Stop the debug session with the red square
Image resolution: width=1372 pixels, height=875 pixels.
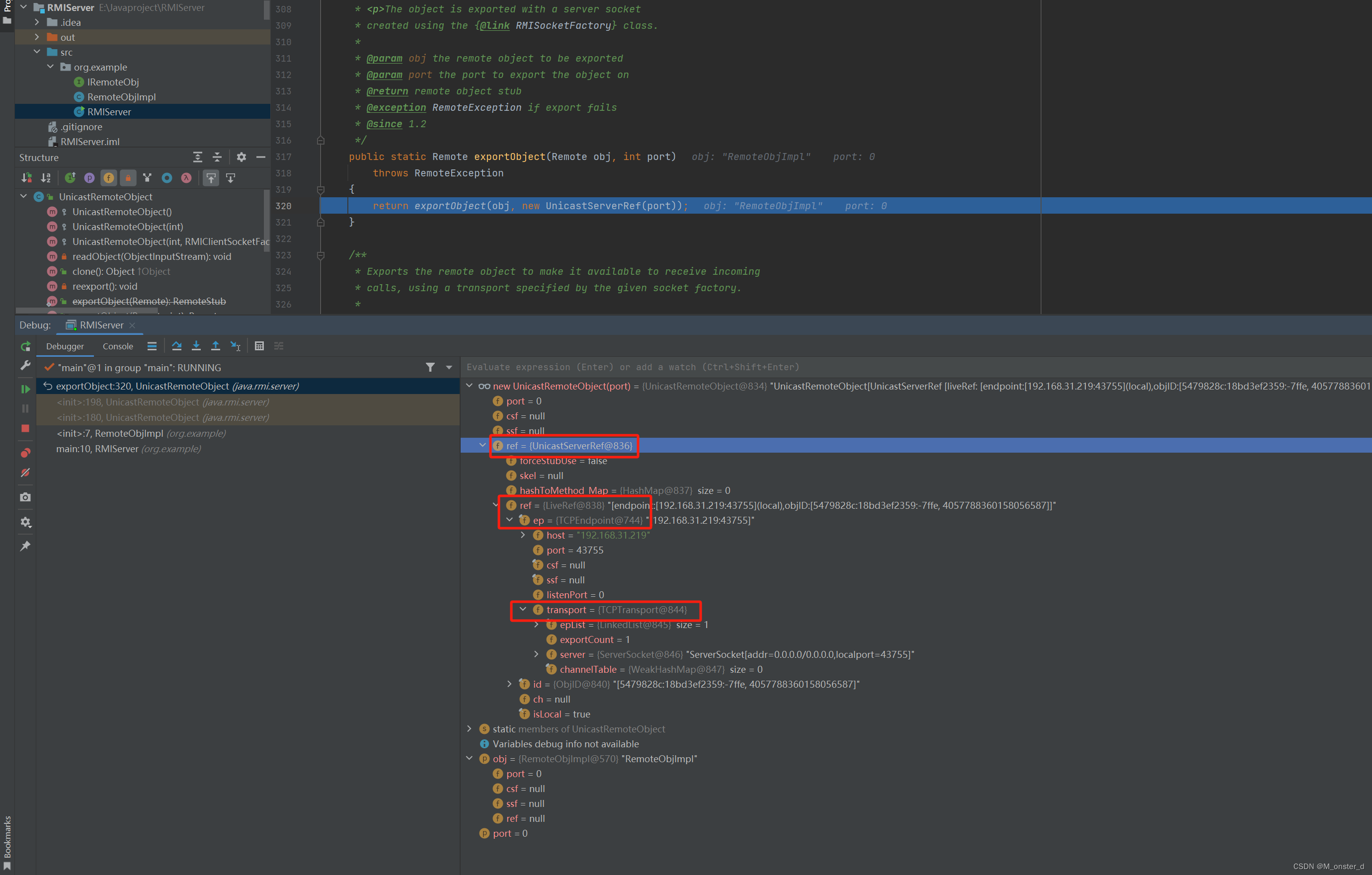pyautogui.click(x=26, y=428)
